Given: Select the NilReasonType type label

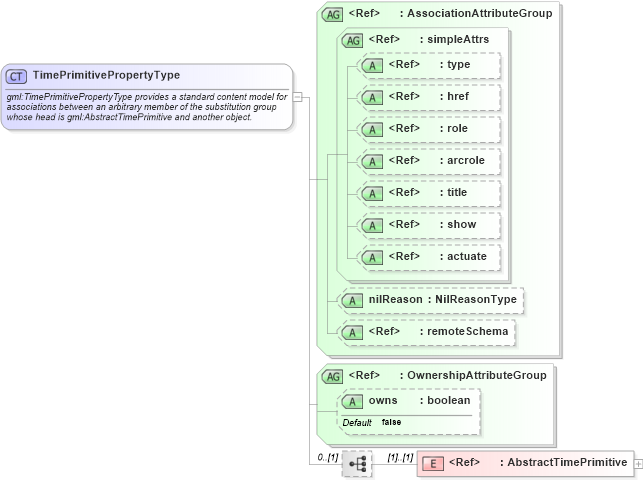Looking at the screenshot, I should point(476,299).
